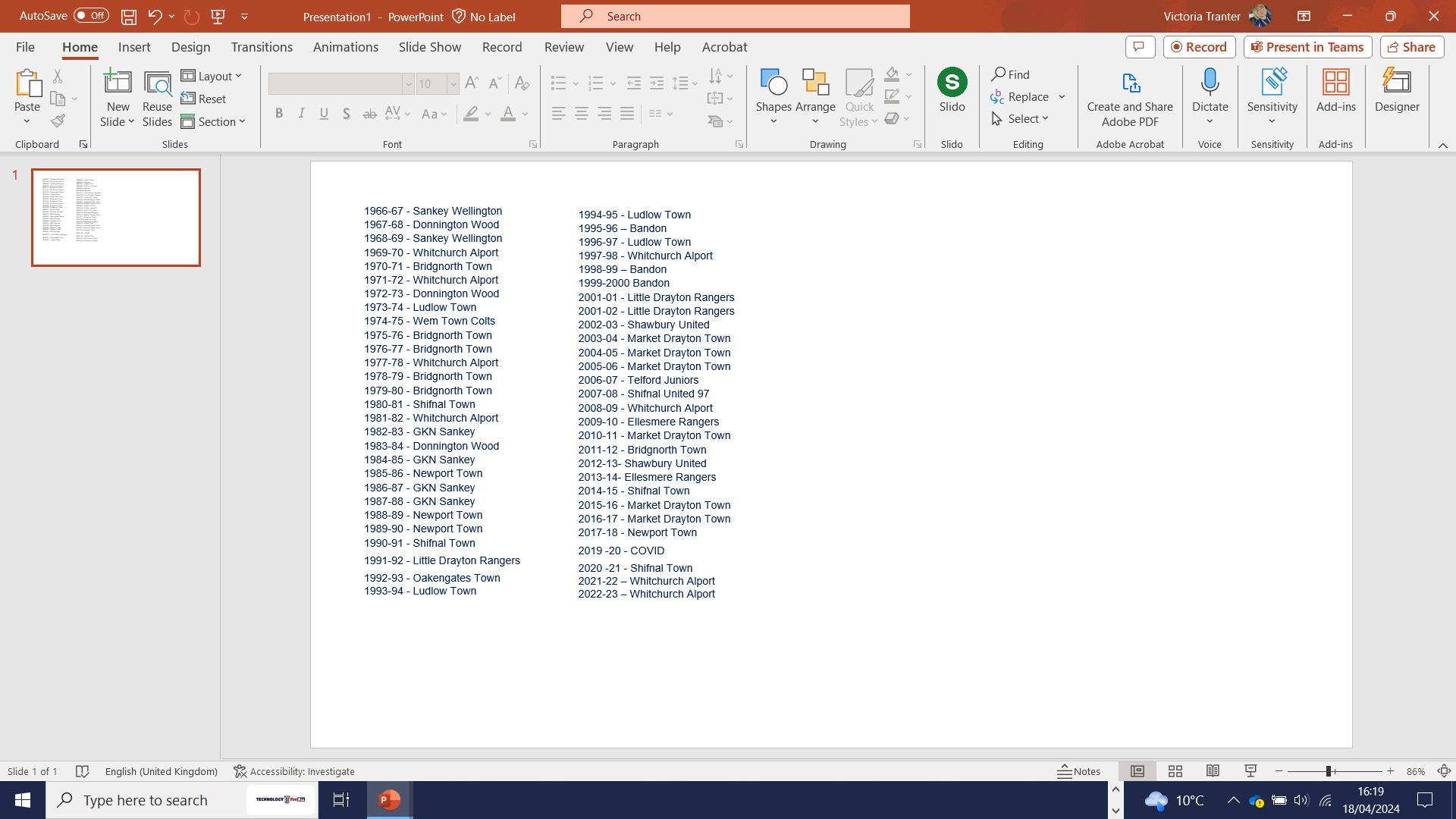The height and width of the screenshot is (819, 1456).
Task: Click the Present in Teams button
Action: 1307,47
